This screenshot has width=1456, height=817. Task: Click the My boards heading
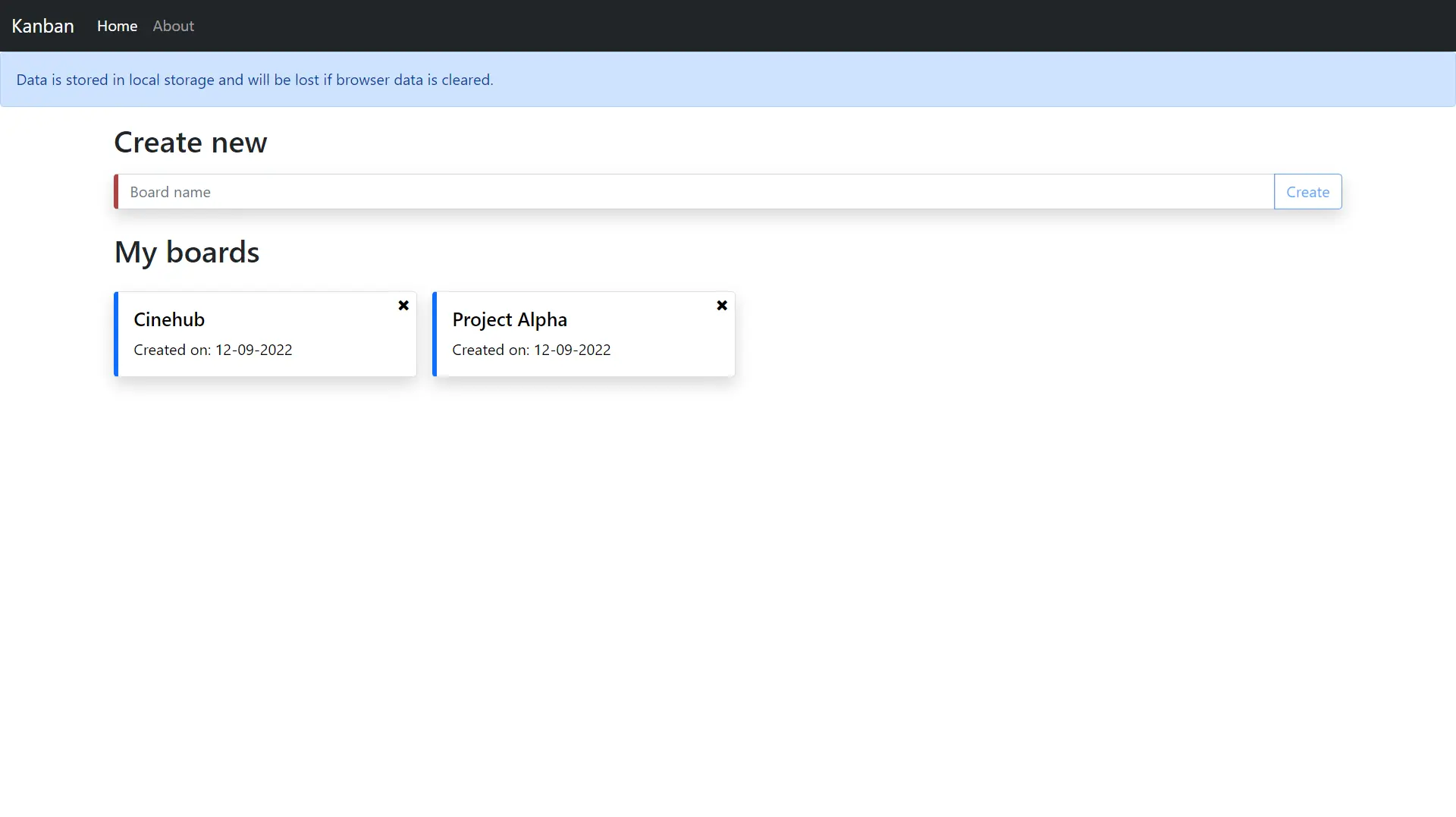(187, 252)
